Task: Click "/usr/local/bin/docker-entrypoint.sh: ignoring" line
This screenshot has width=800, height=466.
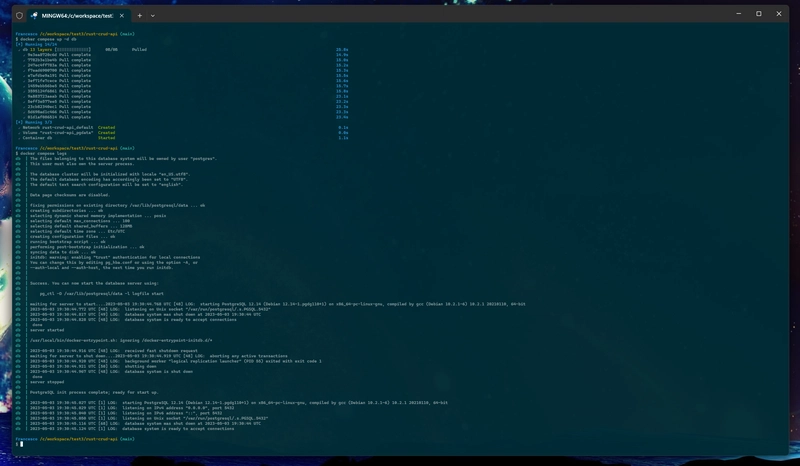Action: (121, 340)
